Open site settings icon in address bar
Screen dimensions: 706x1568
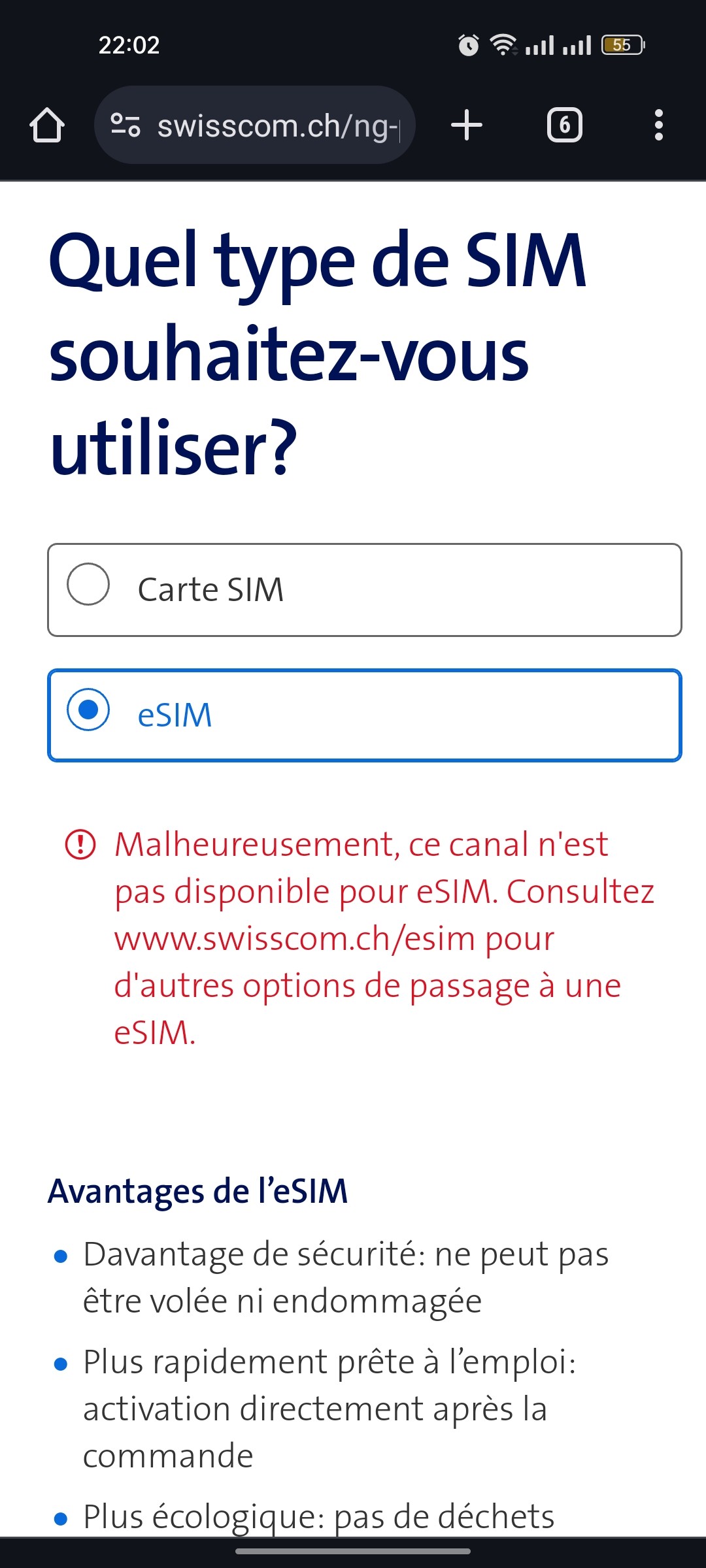coord(125,125)
